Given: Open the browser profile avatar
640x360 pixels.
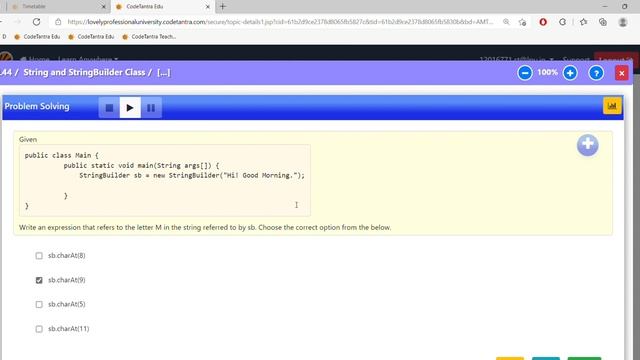Looking at the screenshot, I should (622, 22).
